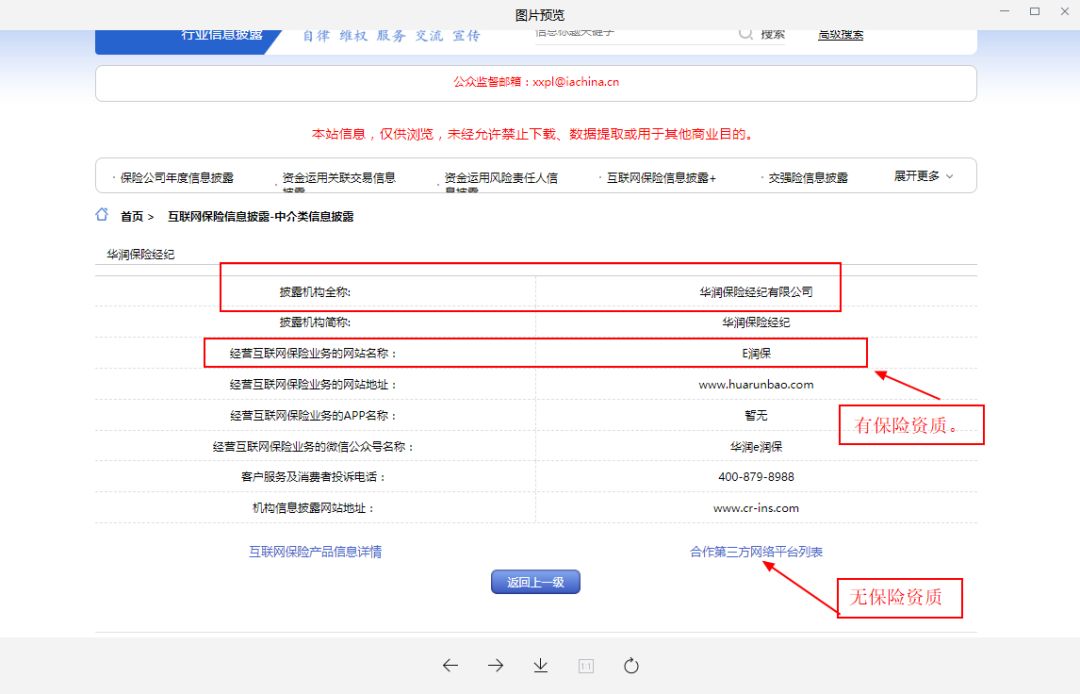Image resolution: width=1080 pixels, height=694 pixels.
Task: Select the 华润保险经纪有限公司 value
Action: (x=756, y=292)
